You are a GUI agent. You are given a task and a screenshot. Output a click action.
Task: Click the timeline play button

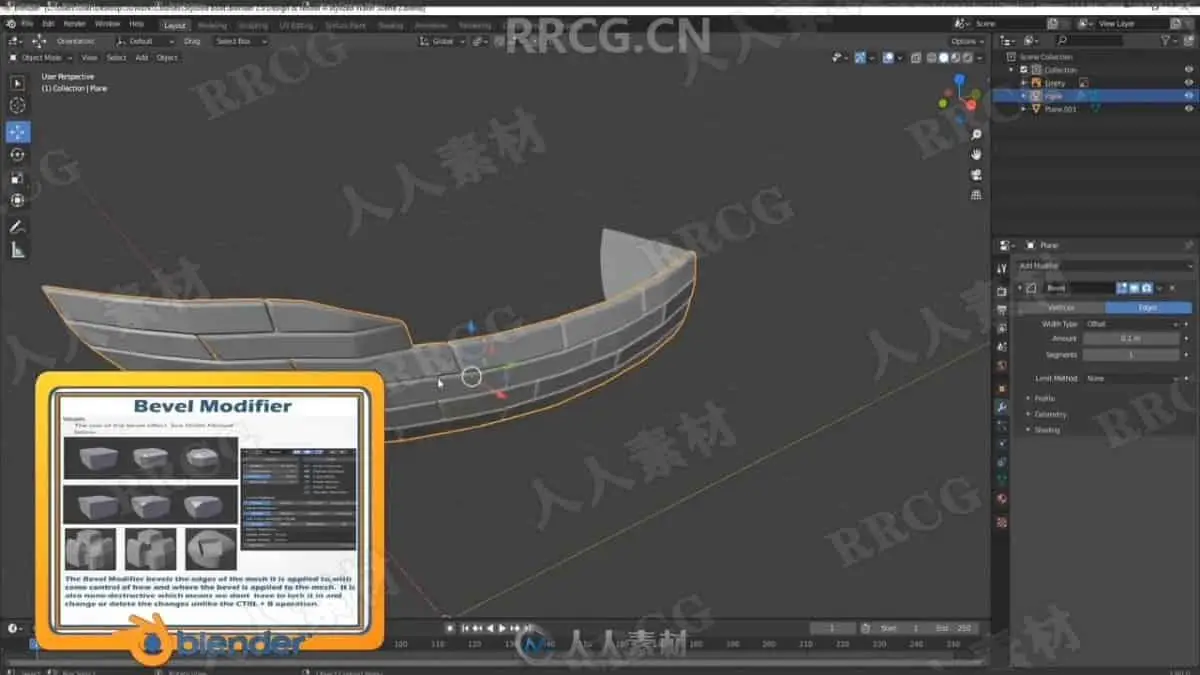click(503, 628)
